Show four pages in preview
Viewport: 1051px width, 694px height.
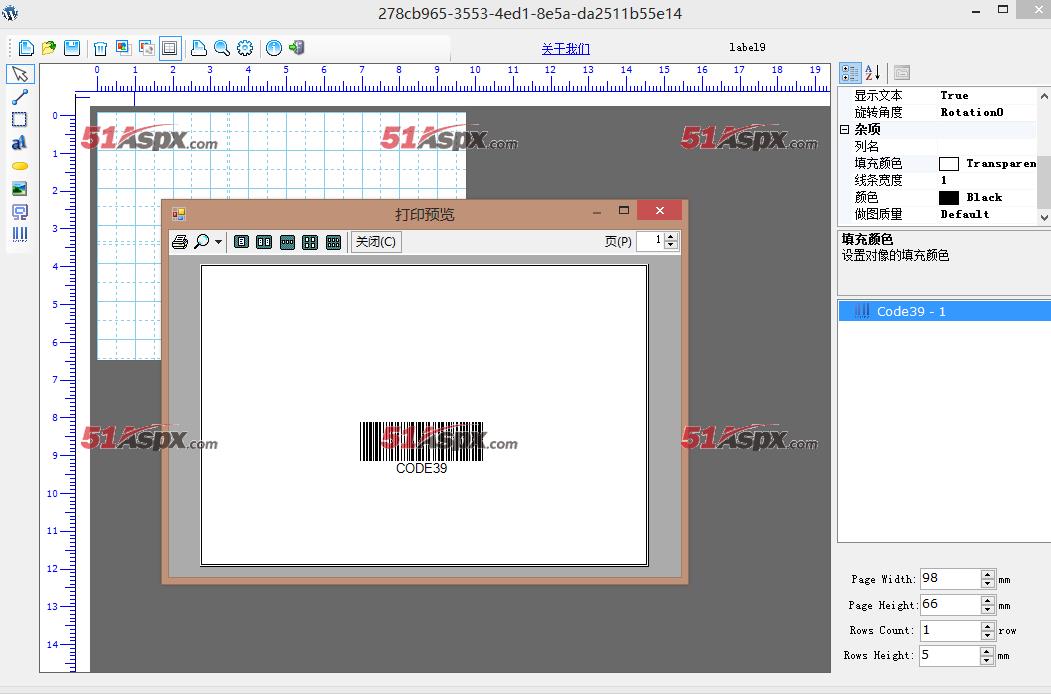pyautogui.click(x=310, y=242)
